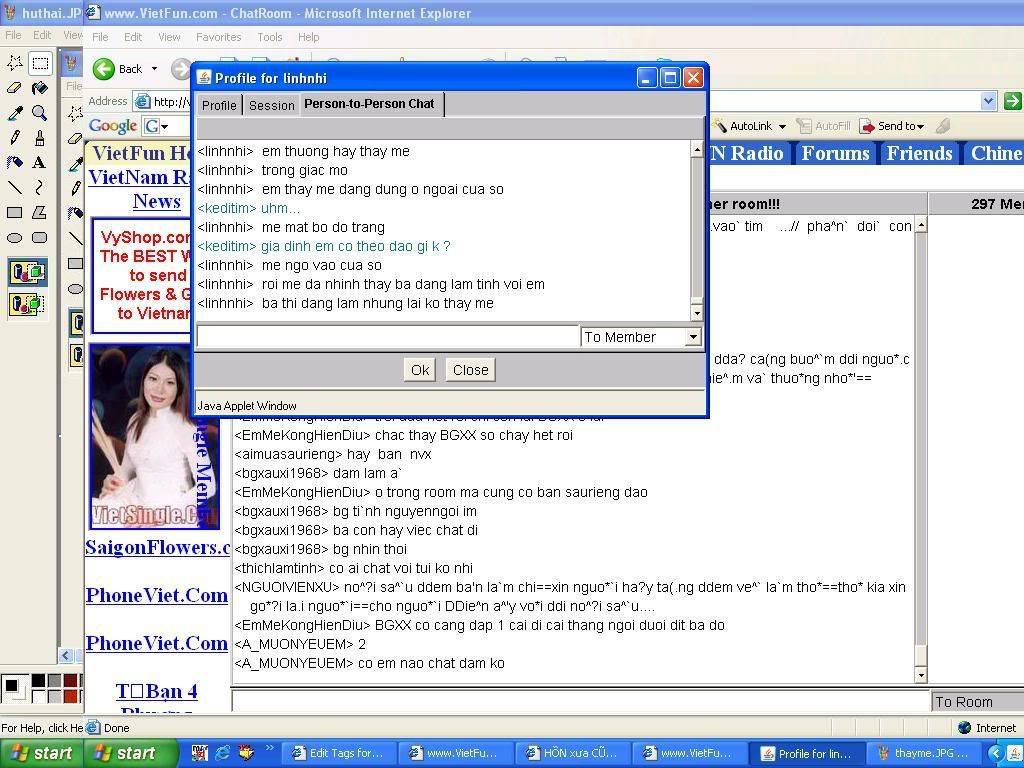Open the AutoLink dropdown arrow
The height and width of the screenshot is (768, 1024).
pyautogui.click(x=782, y=126)
